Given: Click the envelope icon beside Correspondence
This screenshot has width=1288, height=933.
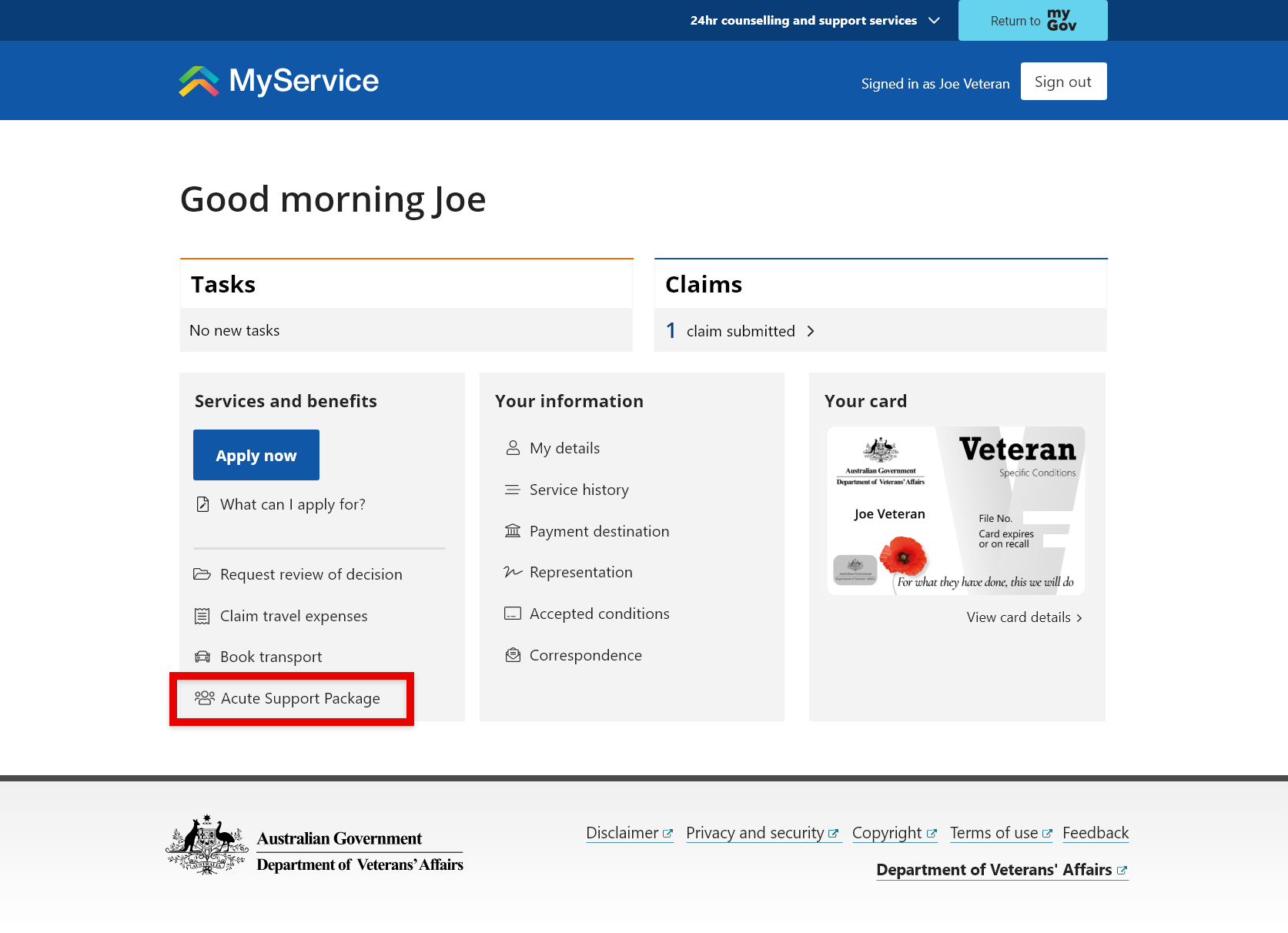Looking at the screenshot, I should click(x=513, y=655).
